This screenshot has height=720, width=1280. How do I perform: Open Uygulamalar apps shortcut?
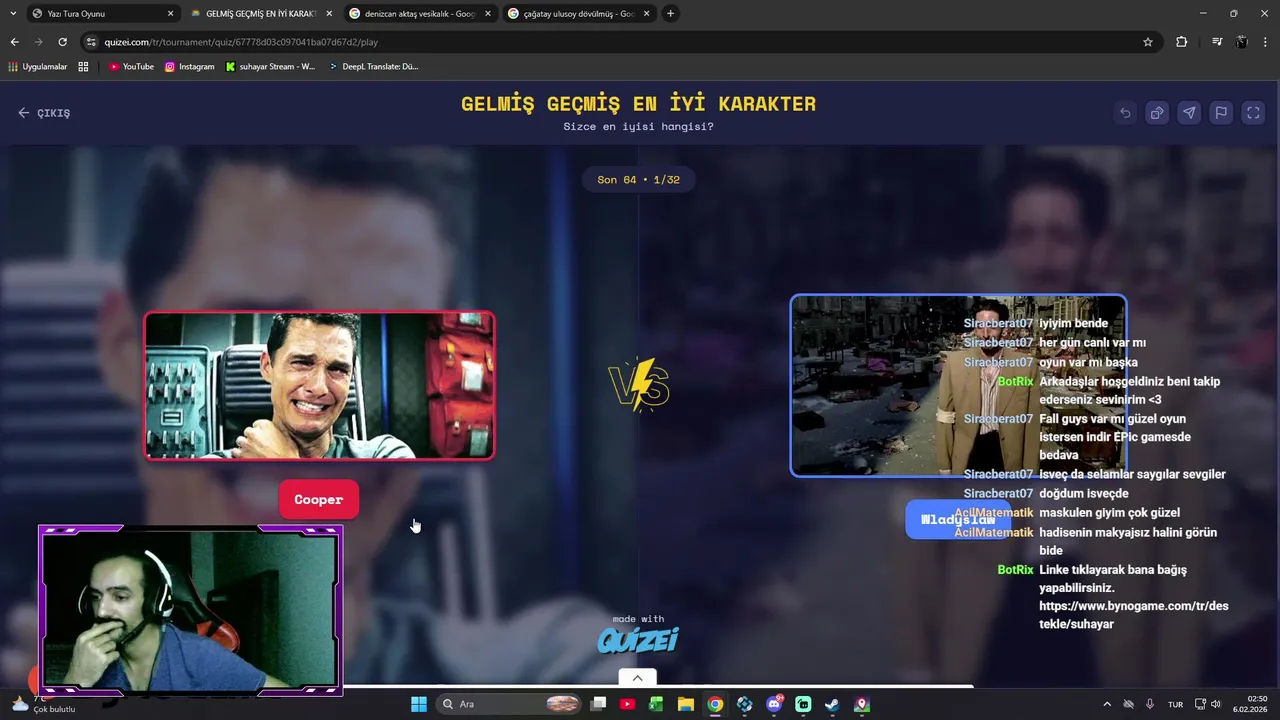(37, 67)
